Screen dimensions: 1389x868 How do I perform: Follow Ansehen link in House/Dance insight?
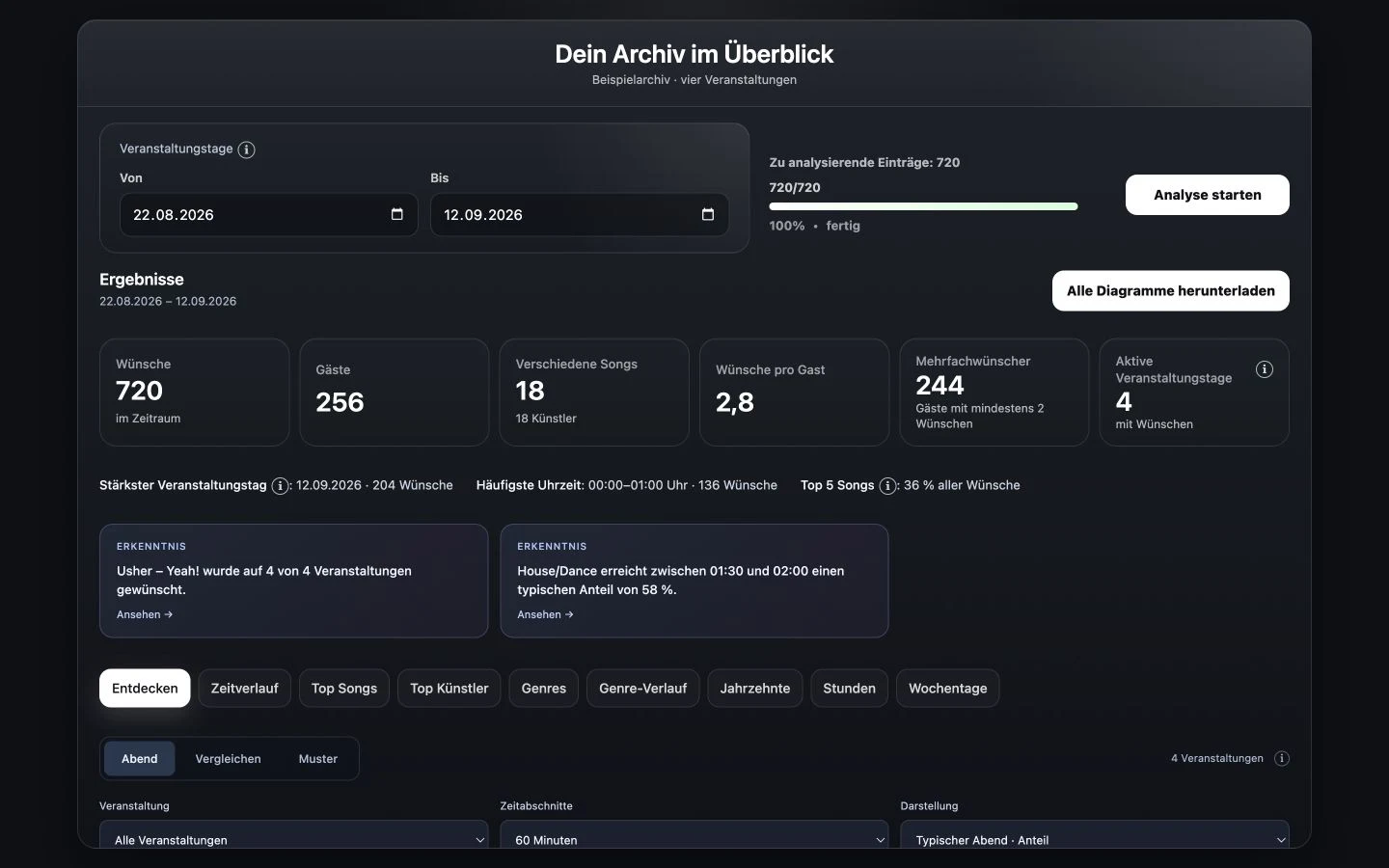[545, 614]
